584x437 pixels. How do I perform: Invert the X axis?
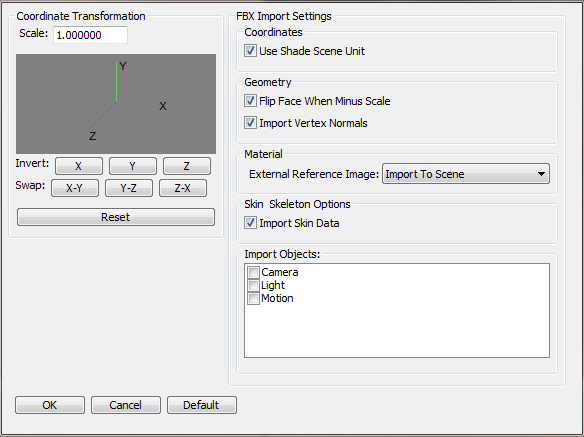coord(79,166)
